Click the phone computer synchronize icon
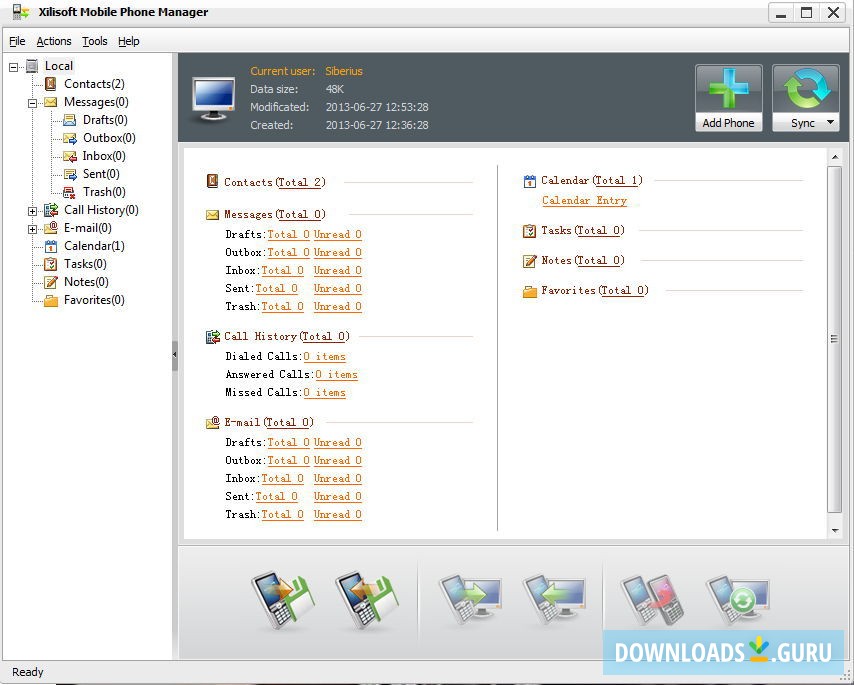Viewport: 854px width, 685px height. click(737, 599)
